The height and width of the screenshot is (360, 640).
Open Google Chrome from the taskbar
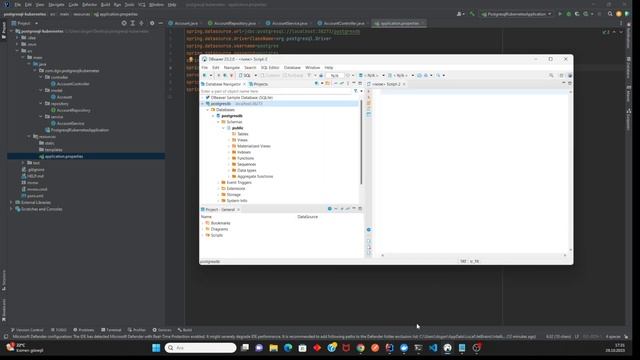(x=360, y=348)
